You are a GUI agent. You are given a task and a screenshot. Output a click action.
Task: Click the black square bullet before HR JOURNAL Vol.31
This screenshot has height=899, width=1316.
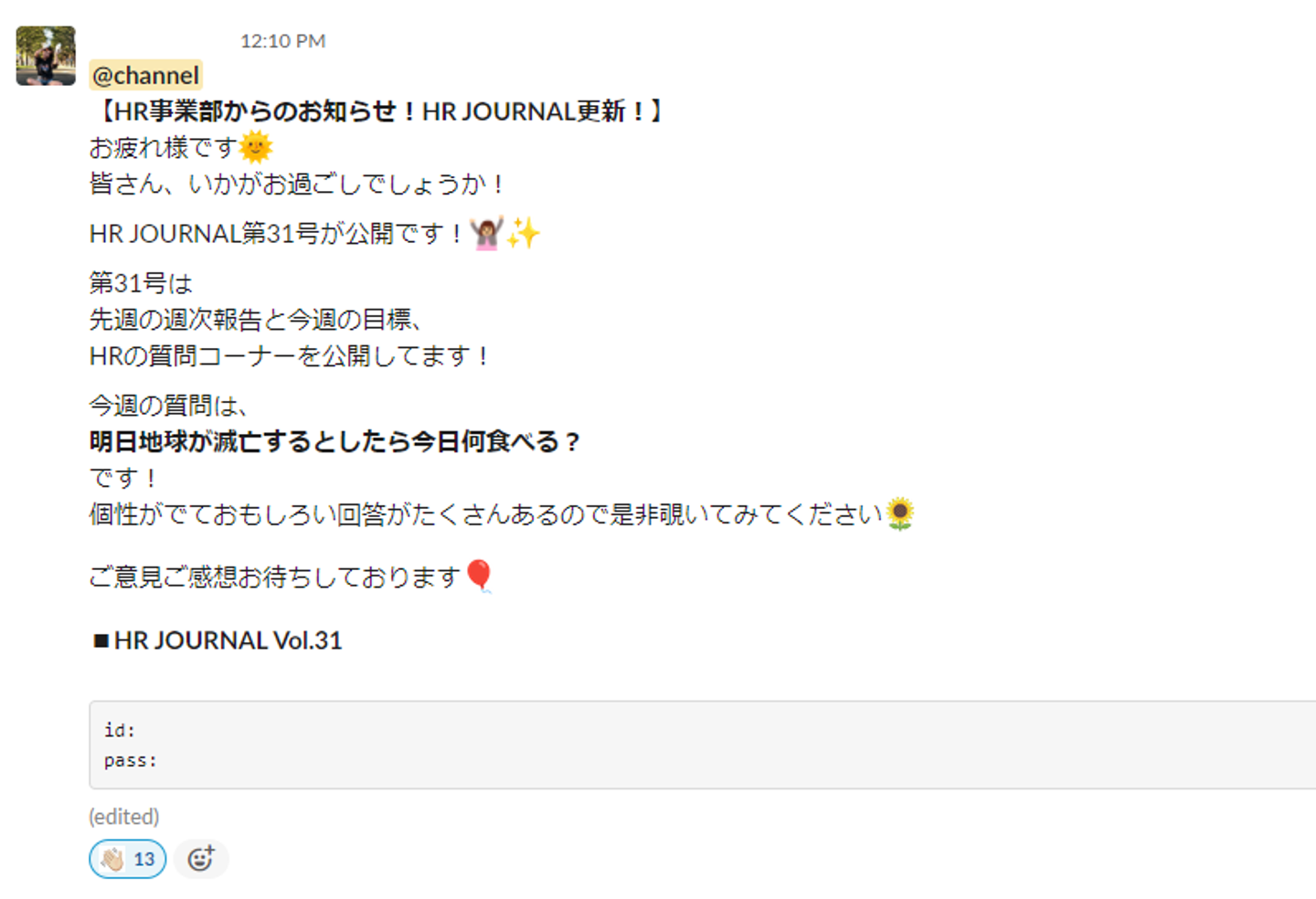tap(101, 641)
